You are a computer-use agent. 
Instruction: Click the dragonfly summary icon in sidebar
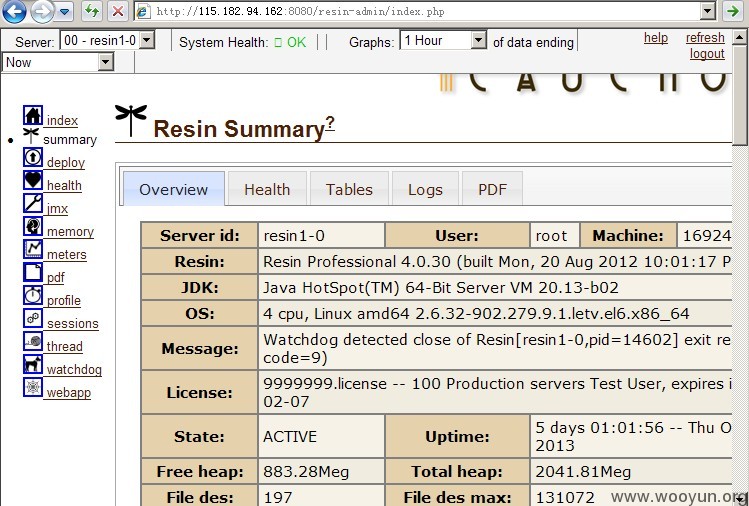pos(31,136)
